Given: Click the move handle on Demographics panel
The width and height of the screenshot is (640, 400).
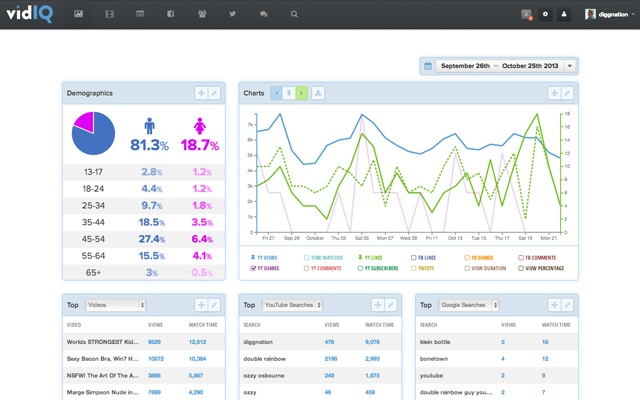Looking at the screenshot, I should (201, 93).
